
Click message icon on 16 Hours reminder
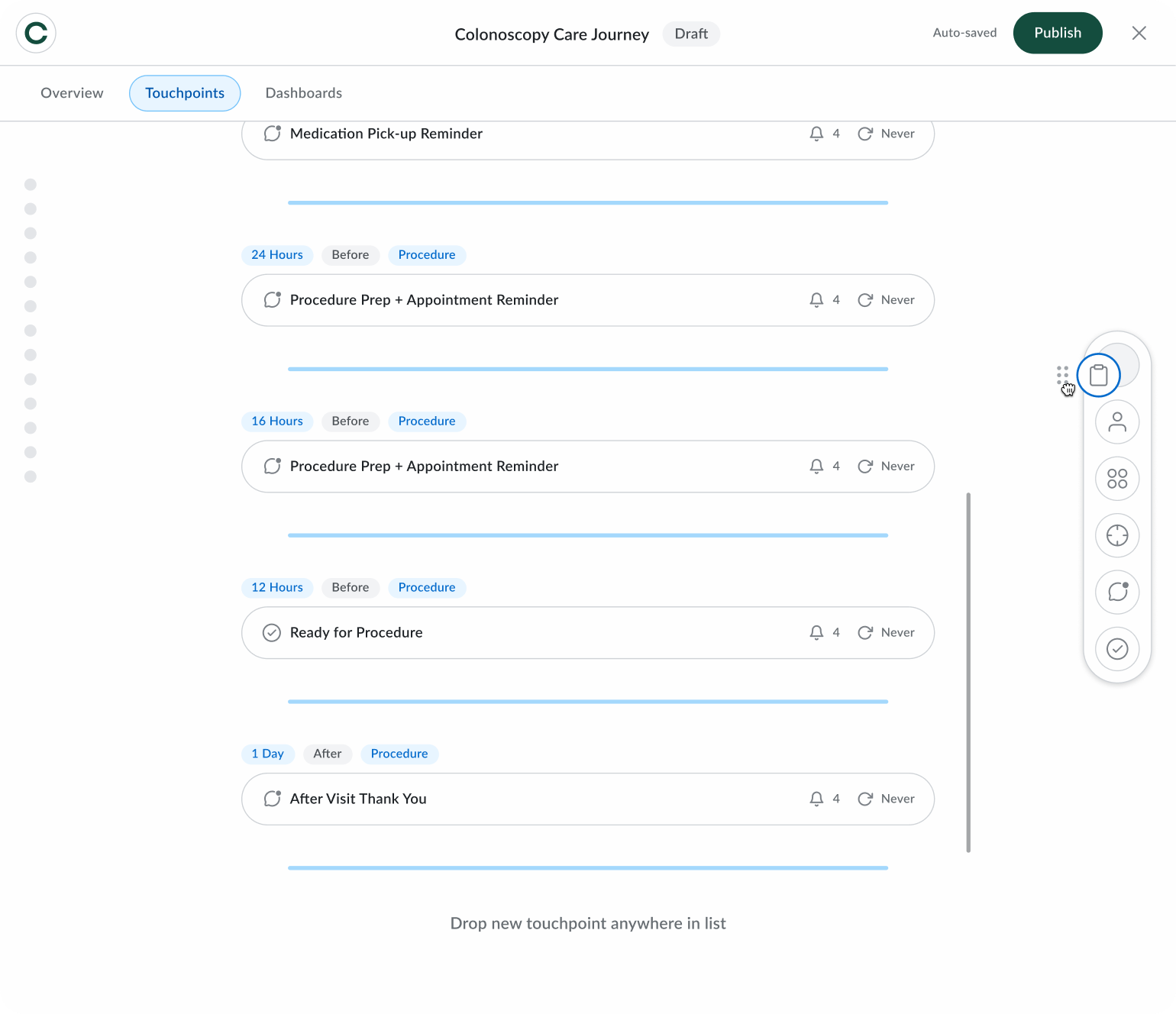[x=272, y=467]
